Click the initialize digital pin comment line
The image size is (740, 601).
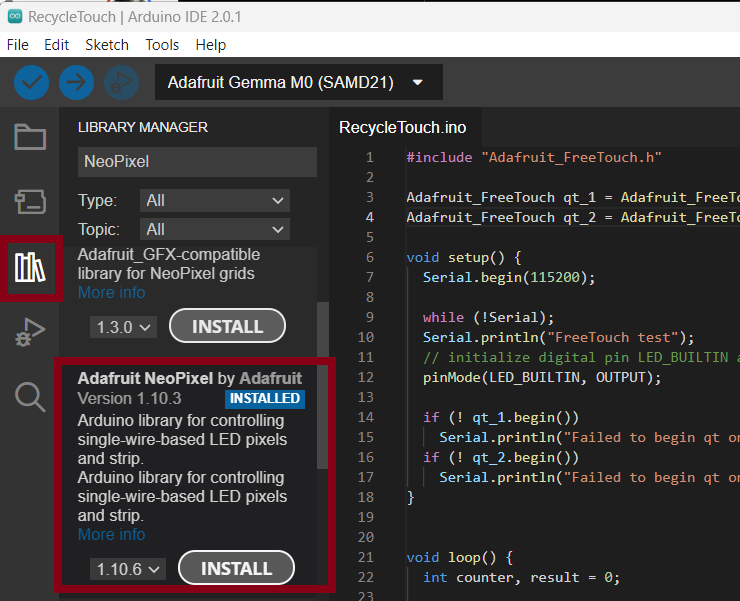coord(581,357)
